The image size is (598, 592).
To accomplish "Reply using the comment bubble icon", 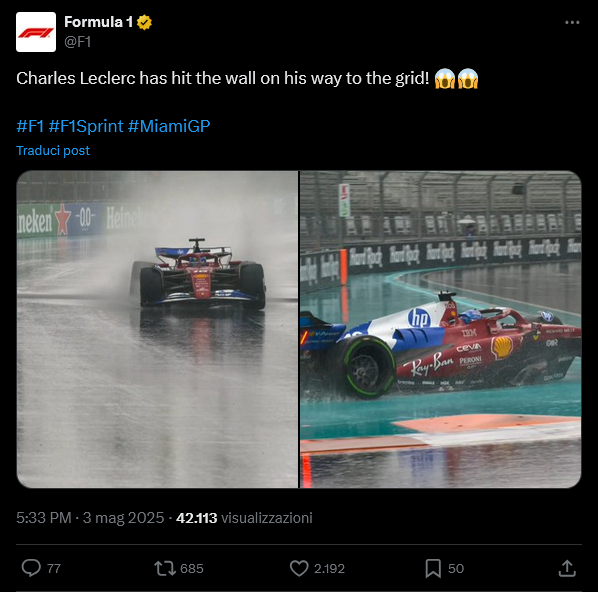I will [31, 568].
